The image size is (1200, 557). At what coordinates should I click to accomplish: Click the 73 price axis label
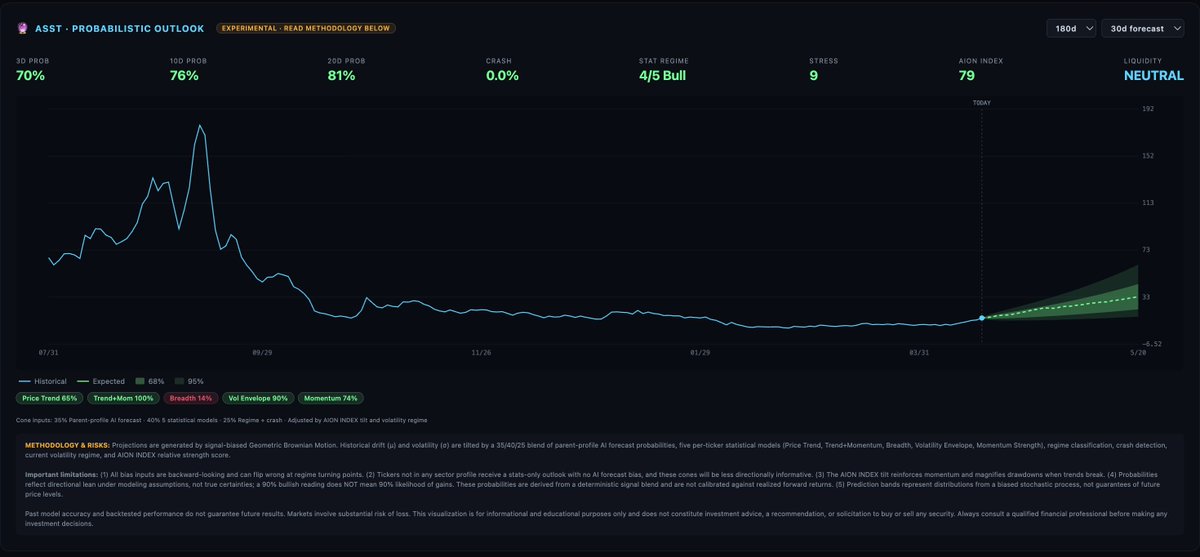coord(1146,249)
